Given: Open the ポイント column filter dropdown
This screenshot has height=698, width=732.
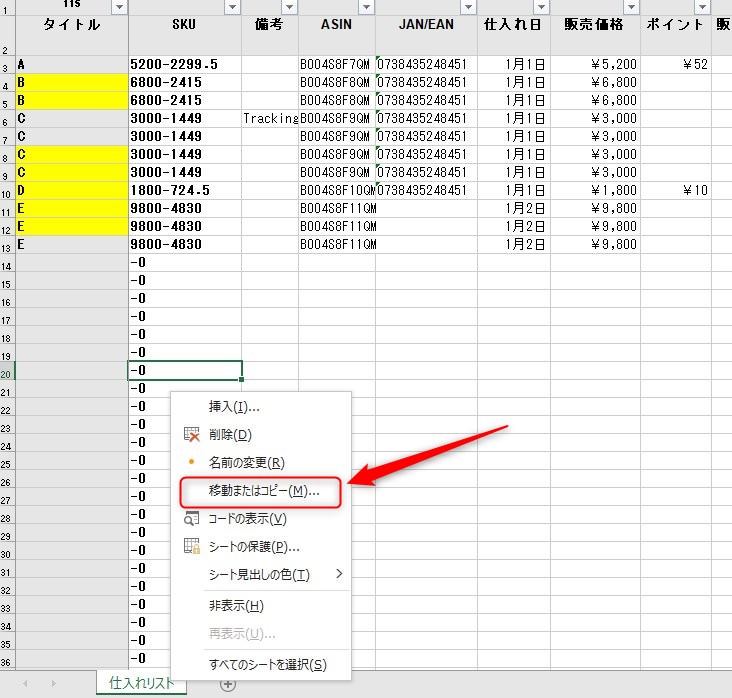Looking at the screenshot, I should [702, 7].
